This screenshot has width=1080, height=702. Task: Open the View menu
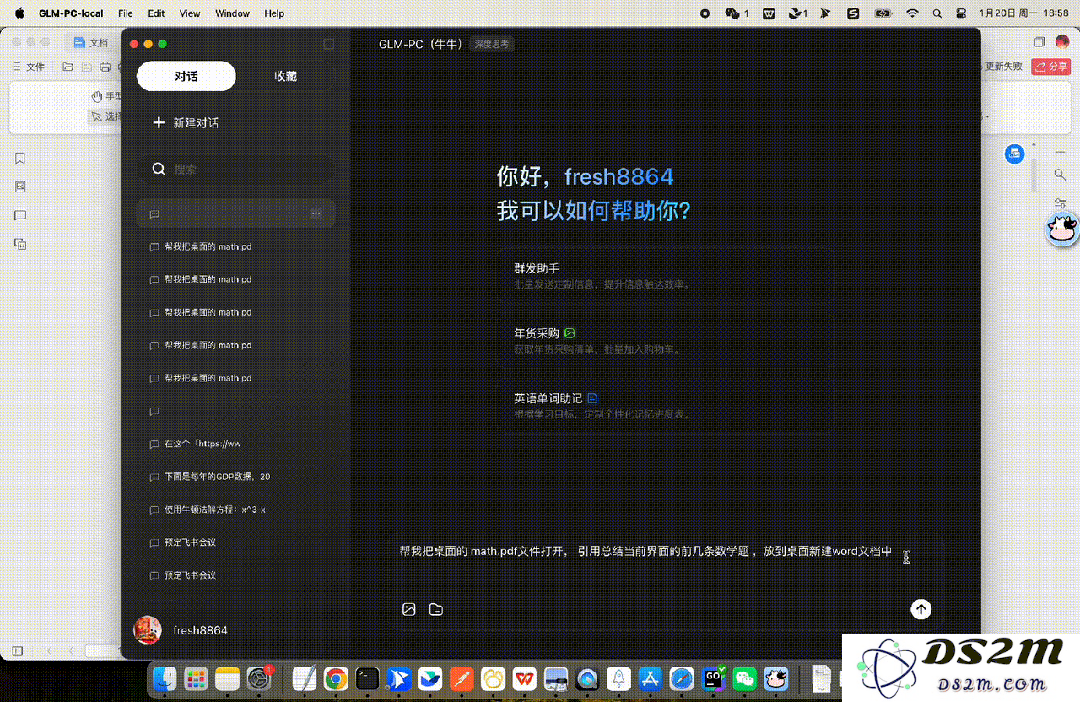tap(189, 13)
